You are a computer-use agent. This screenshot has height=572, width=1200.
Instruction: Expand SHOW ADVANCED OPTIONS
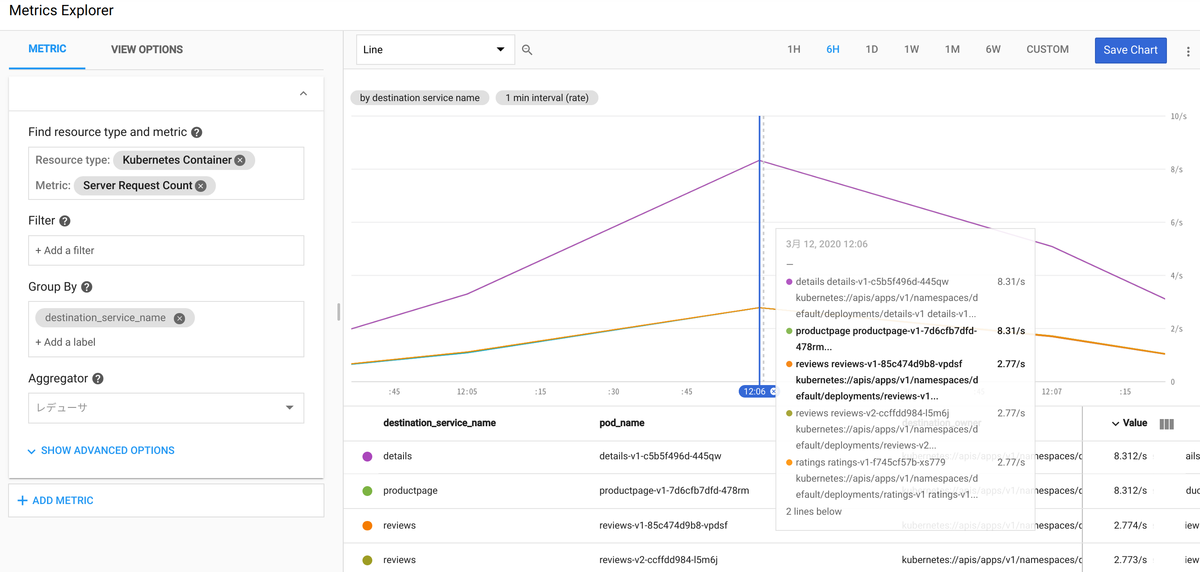[101, 451]
